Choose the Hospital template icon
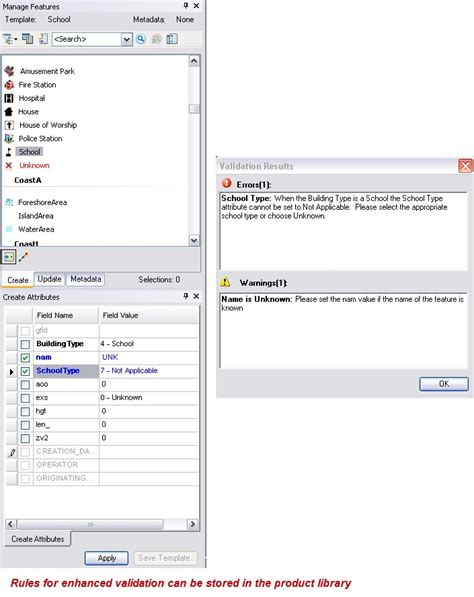 click(x=9, y=98)
